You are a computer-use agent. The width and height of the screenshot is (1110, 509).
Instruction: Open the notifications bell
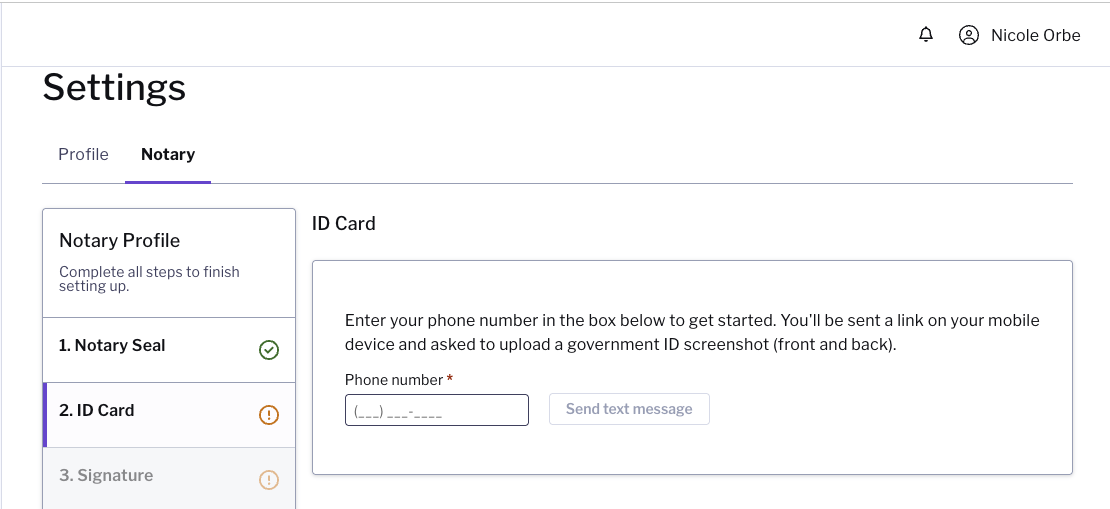pyautogui.click(x=926, y=35)
